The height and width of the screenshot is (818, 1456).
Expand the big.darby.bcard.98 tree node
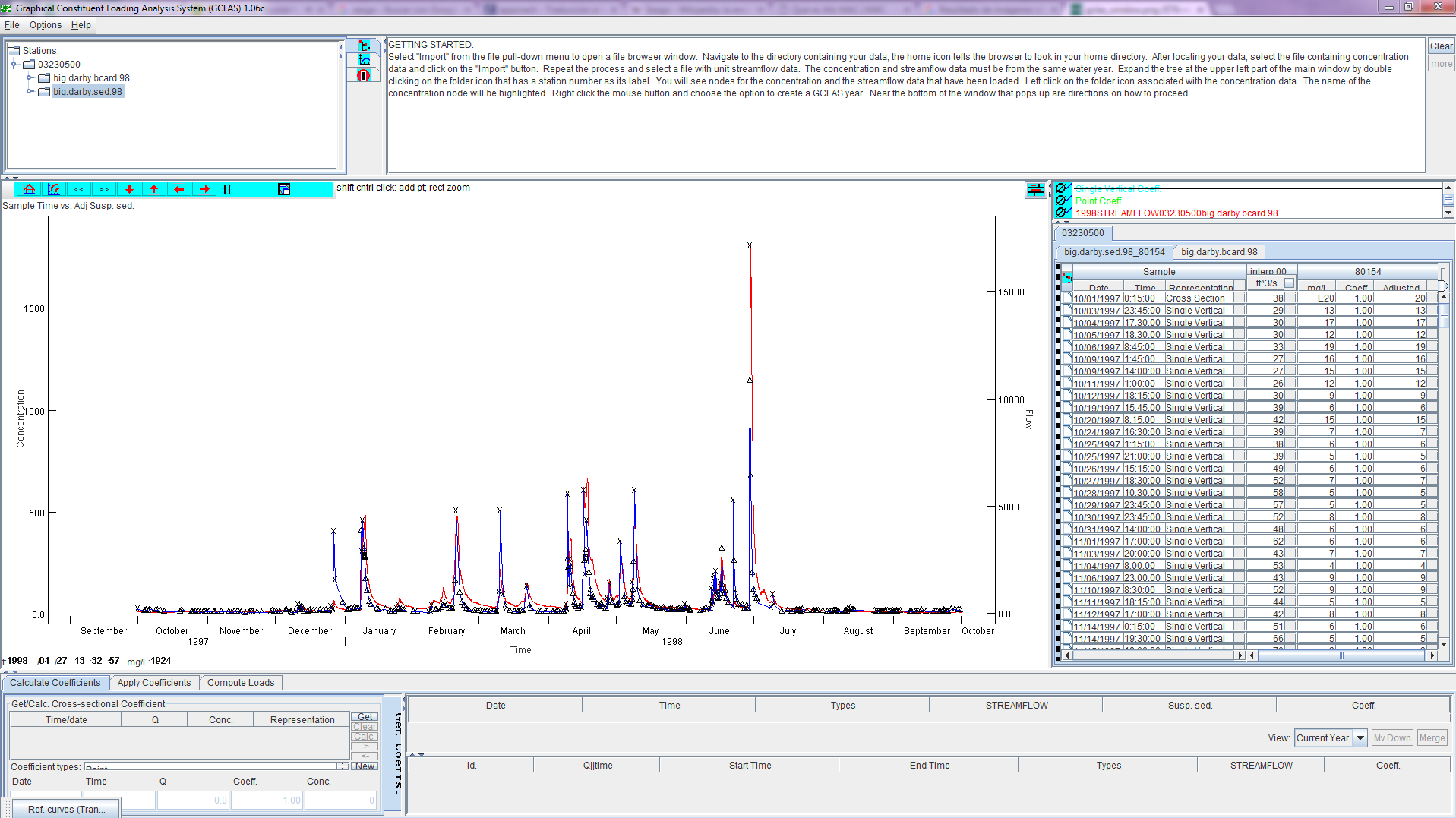click(x=30, y=77)
